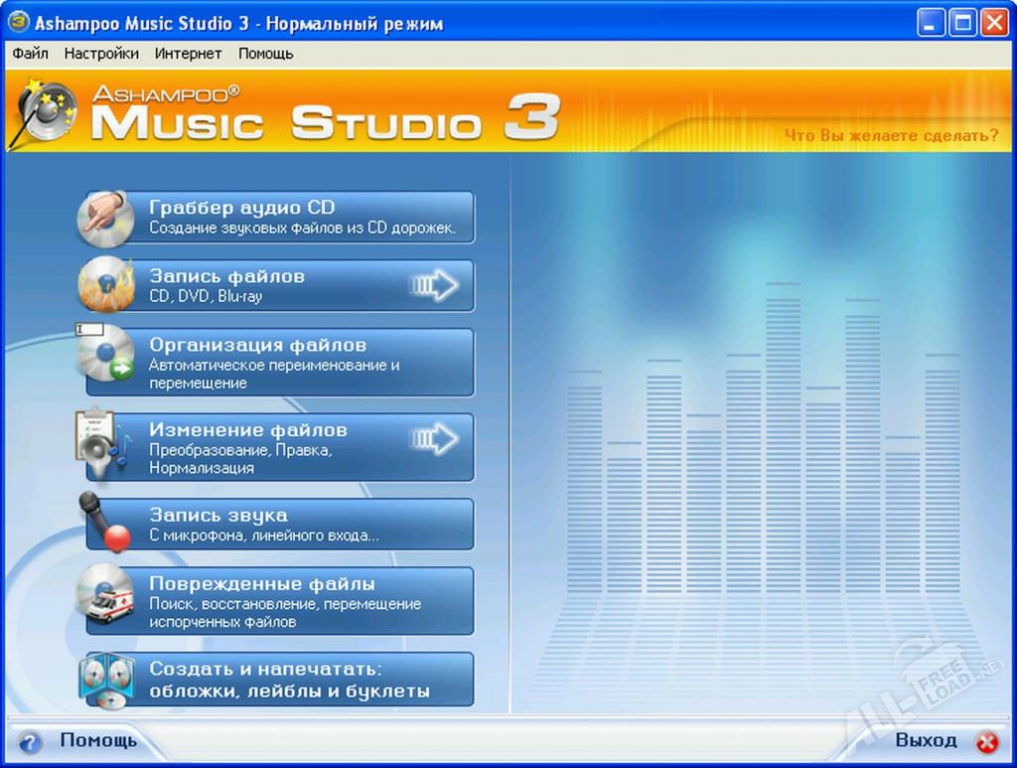This screenshot has height=768, width=1017.
Task: Click the microphone icon for Запись звука
Action: [106, 524]
